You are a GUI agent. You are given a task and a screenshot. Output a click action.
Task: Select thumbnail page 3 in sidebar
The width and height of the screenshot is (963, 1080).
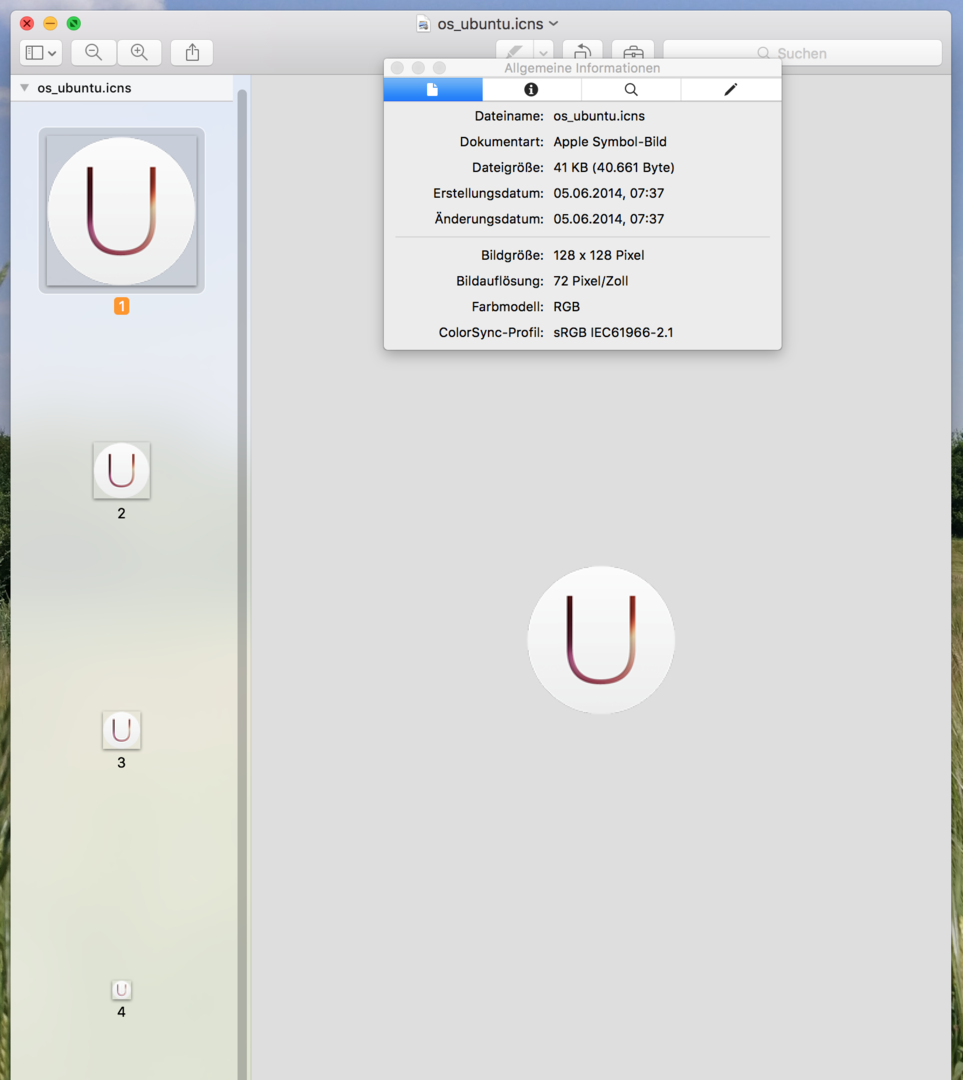(x=121, y=730)
